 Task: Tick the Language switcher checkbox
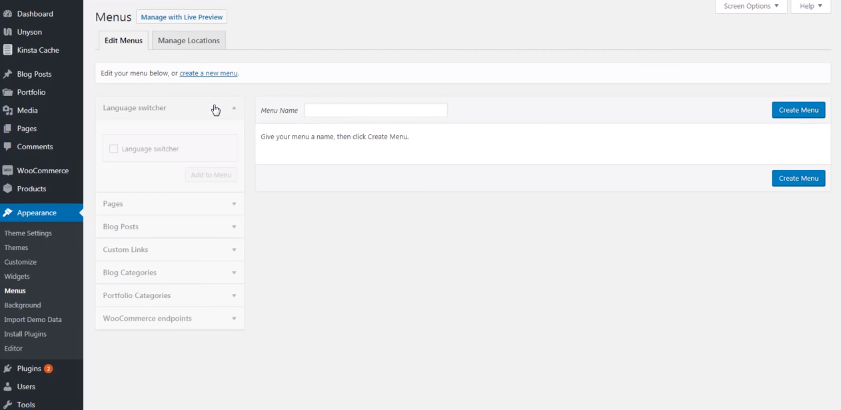(x=113, y=149)
